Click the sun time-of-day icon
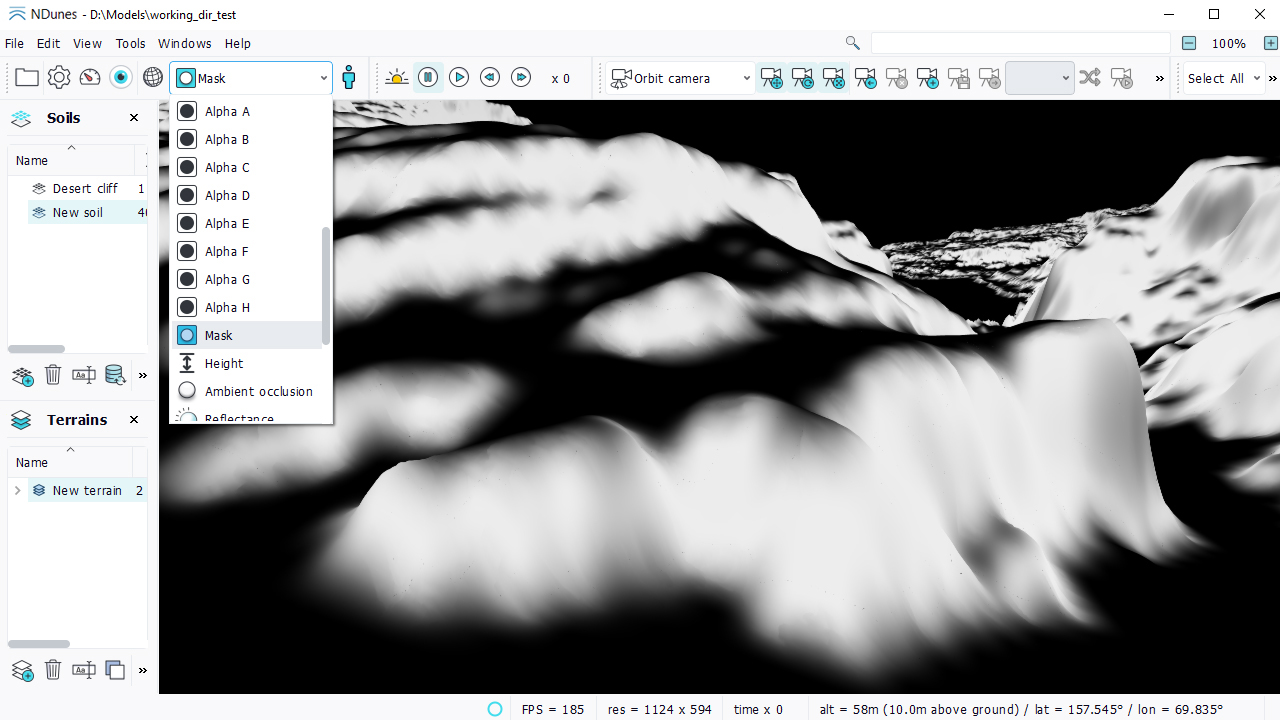Screen dimensions: 1280x720 (x=397, y=78)
